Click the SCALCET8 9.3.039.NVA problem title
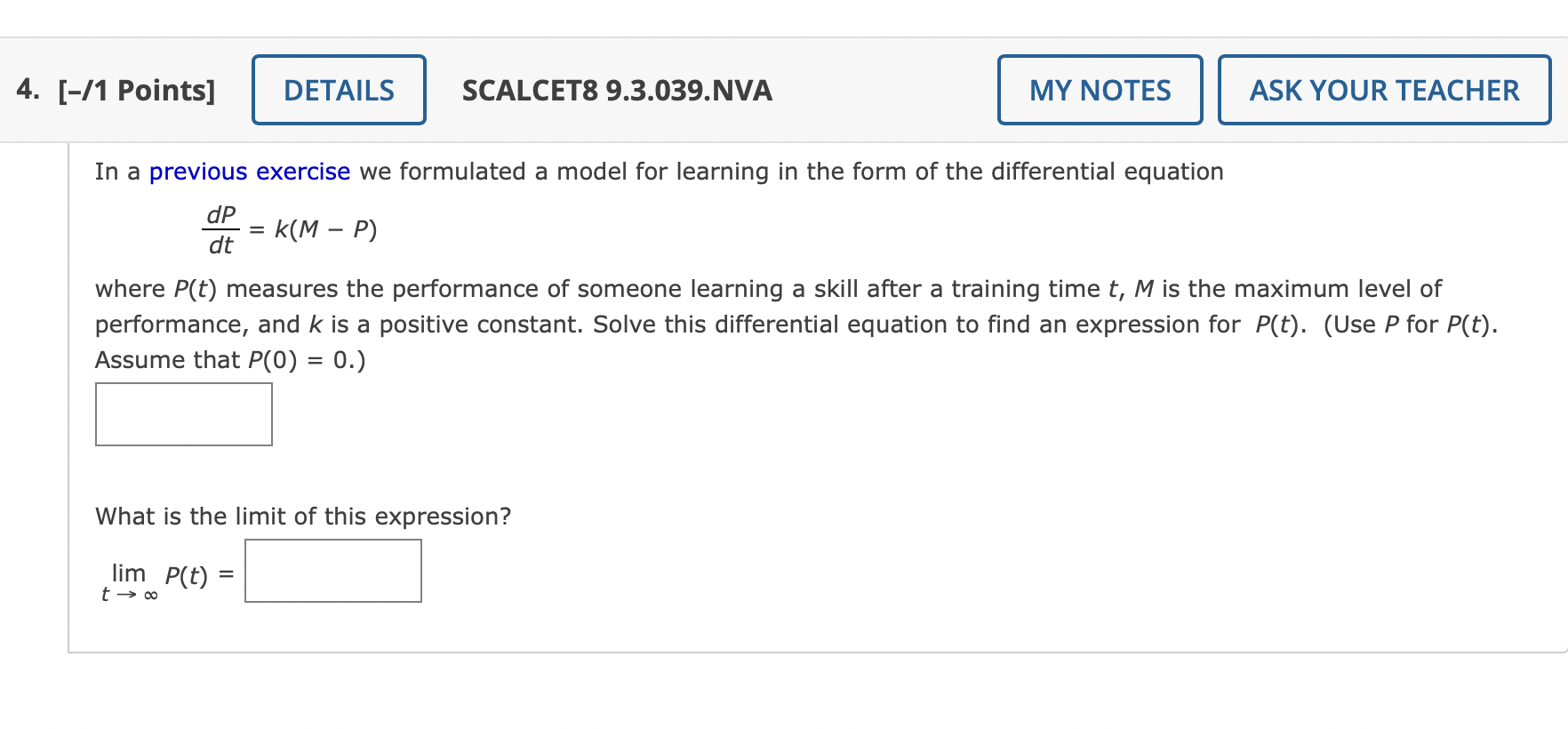 [x=617, y=90]
